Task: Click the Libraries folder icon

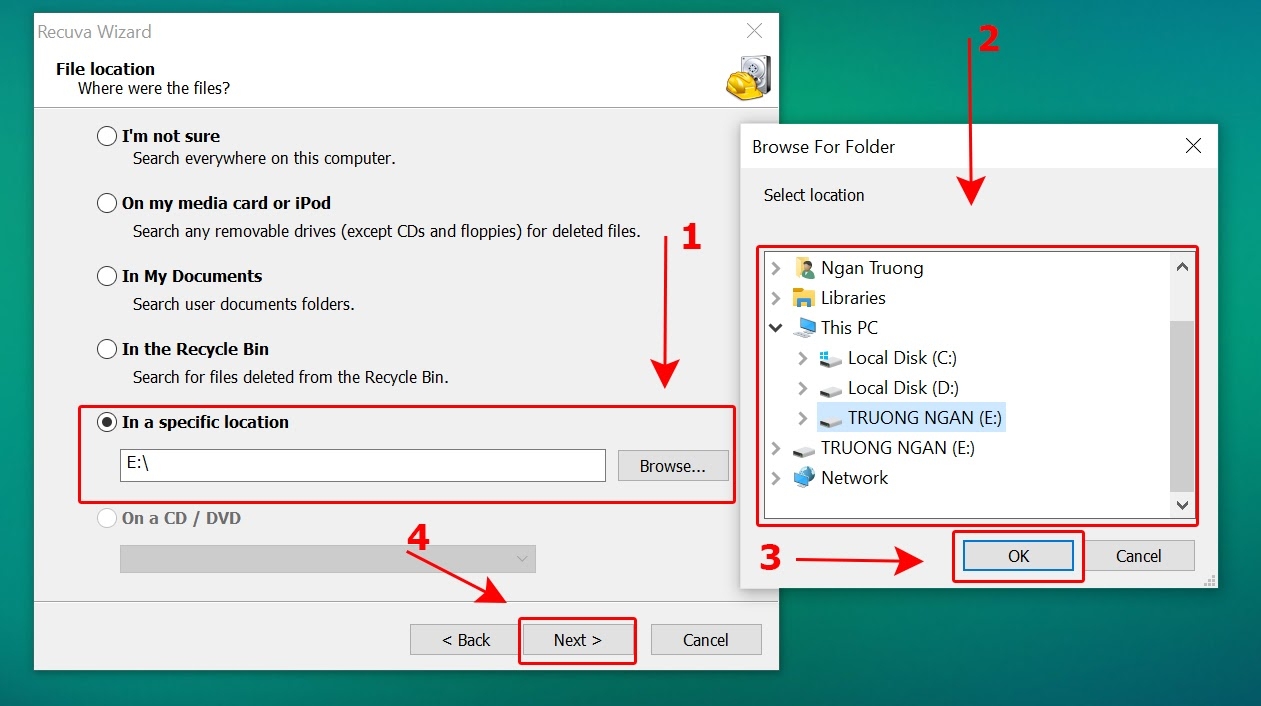Action: click(805, 297)
